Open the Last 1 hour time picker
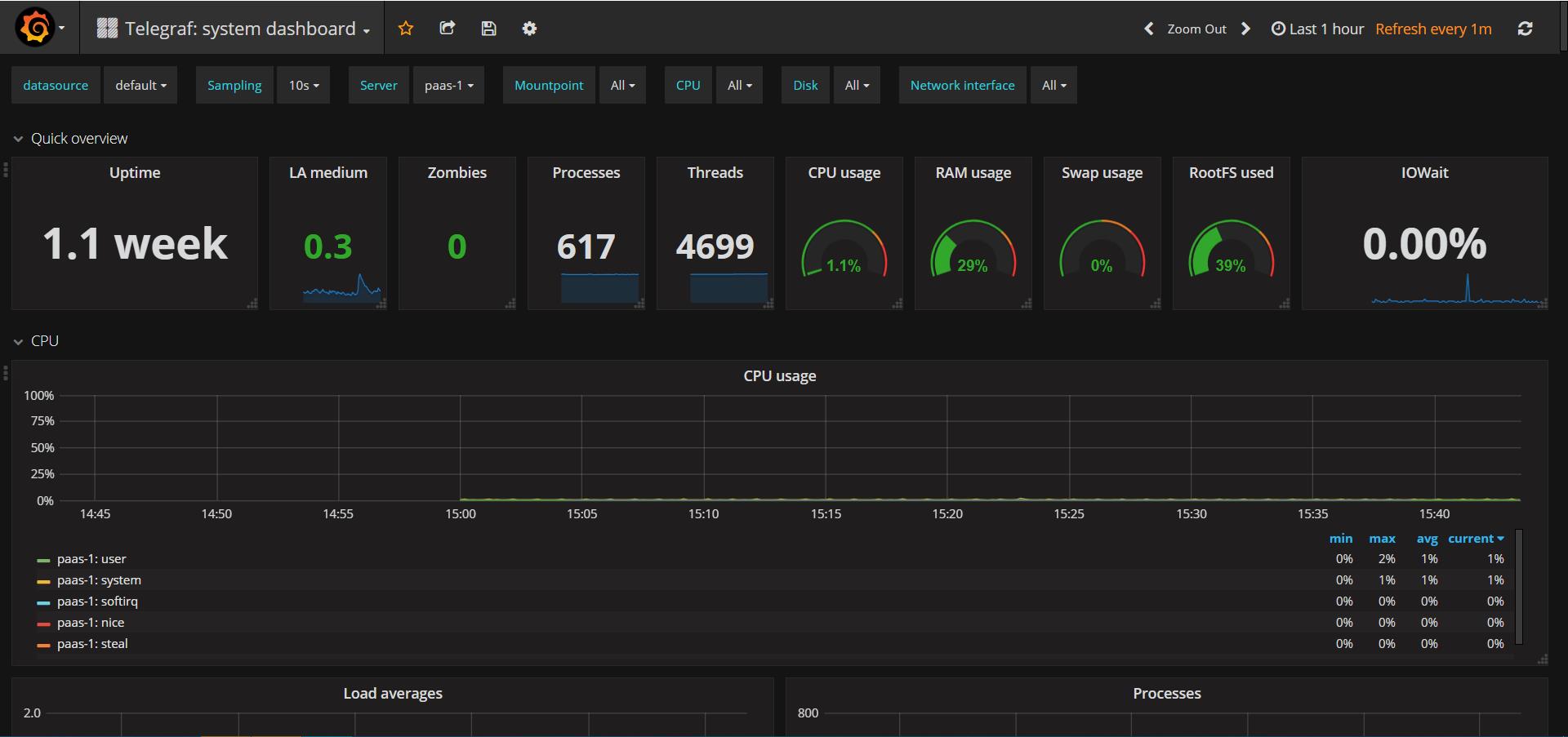 coord(1317,29)
